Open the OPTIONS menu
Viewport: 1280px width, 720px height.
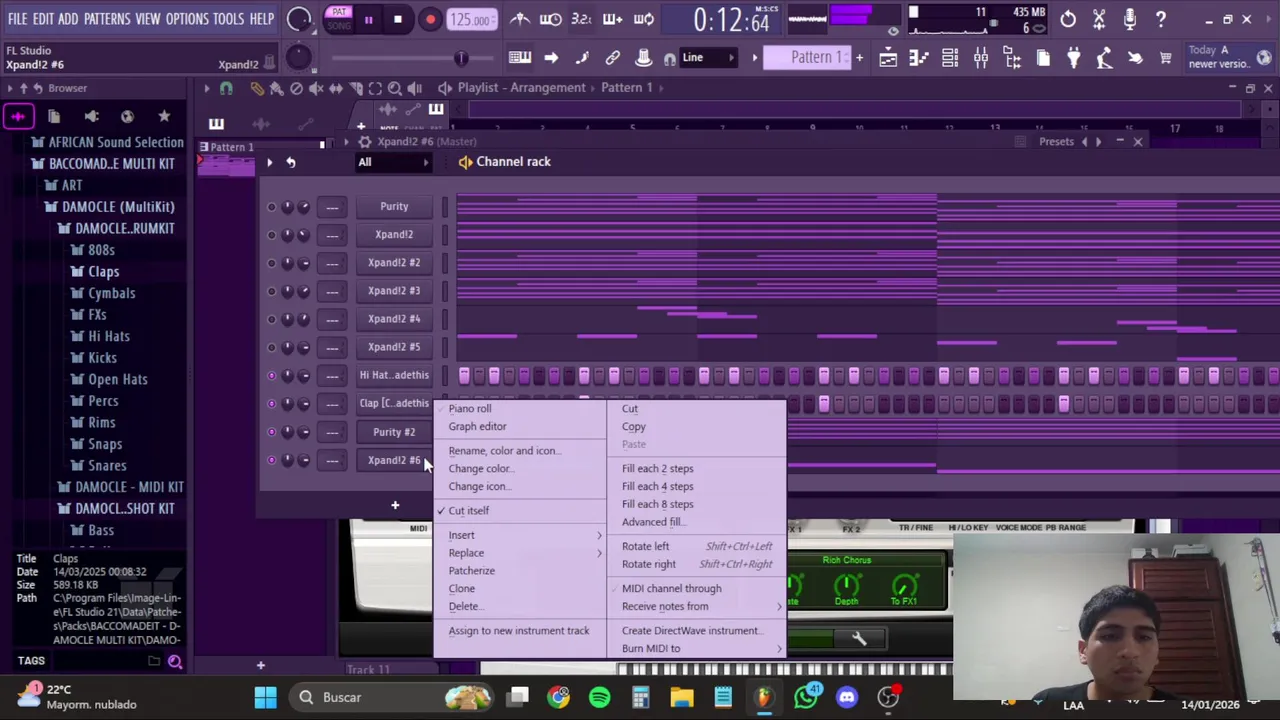point(187,19)
